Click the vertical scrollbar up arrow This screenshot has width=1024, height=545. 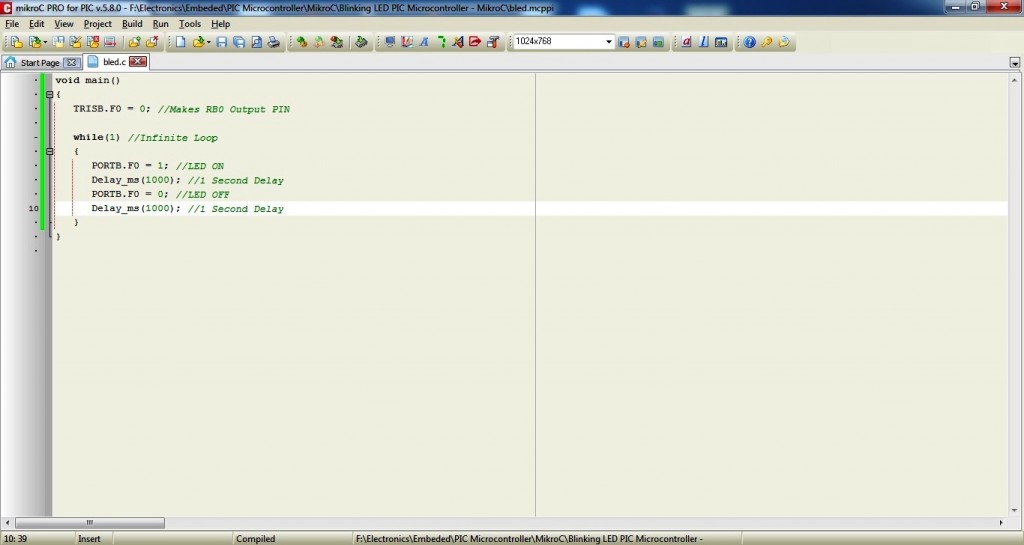[1014, 80]
